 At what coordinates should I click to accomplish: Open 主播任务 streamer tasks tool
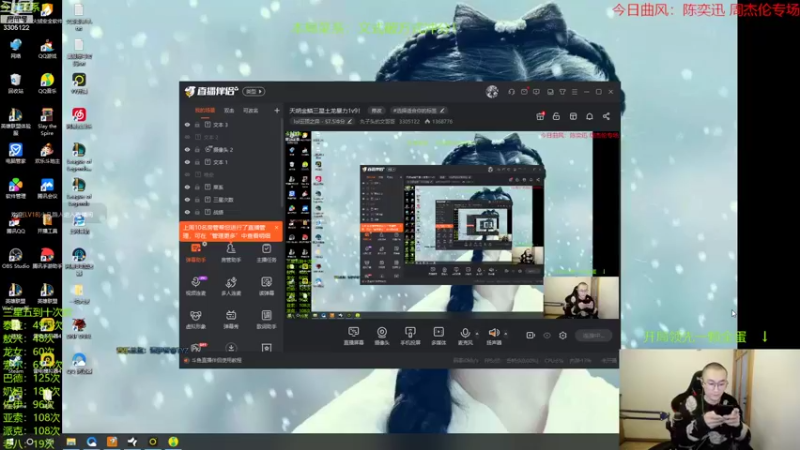pyautogui.click(x=266, y=253)
